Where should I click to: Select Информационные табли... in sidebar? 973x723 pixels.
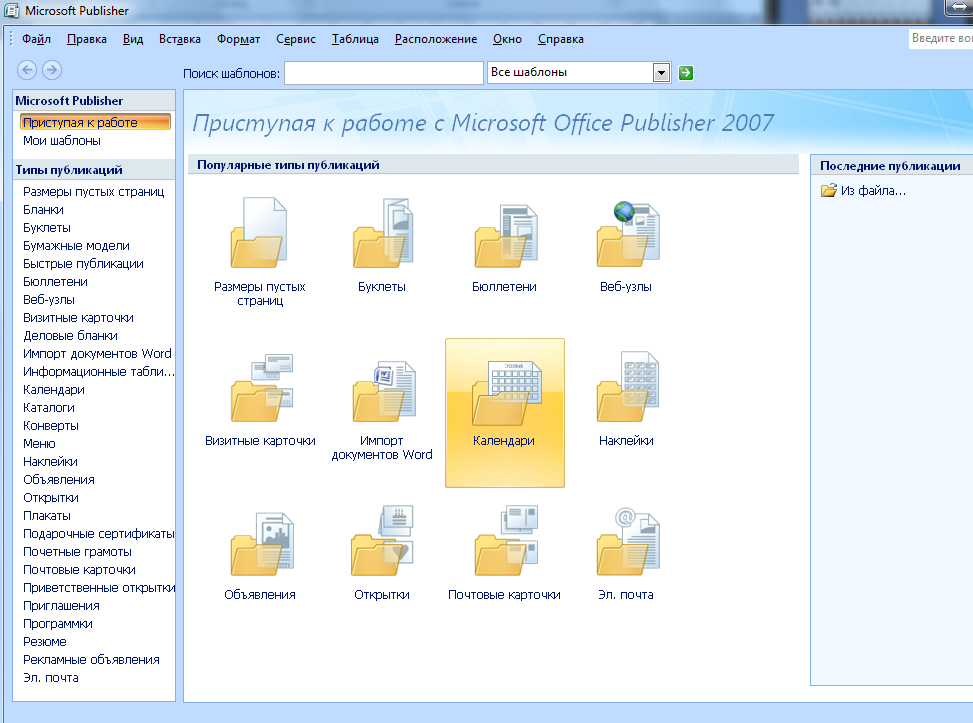coord(99,372)
